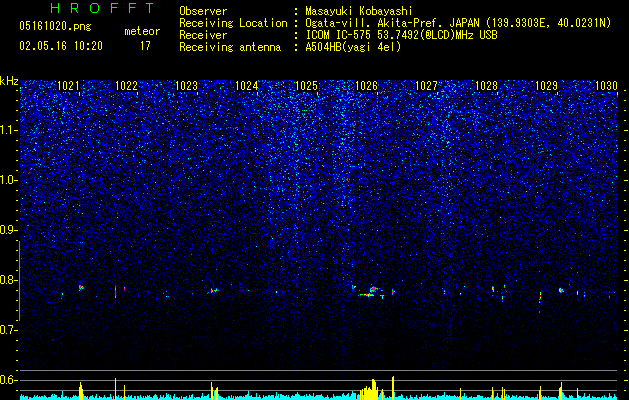Image resolution: width=629 pixels, height=400 pixels.
Task: Click the large meteor echo near 1026
Action: click(372, 291)
